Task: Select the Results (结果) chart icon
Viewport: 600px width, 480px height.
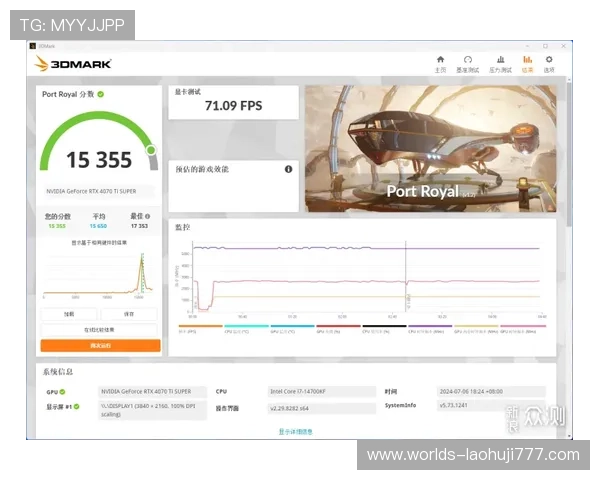Action: coord(527,61)
